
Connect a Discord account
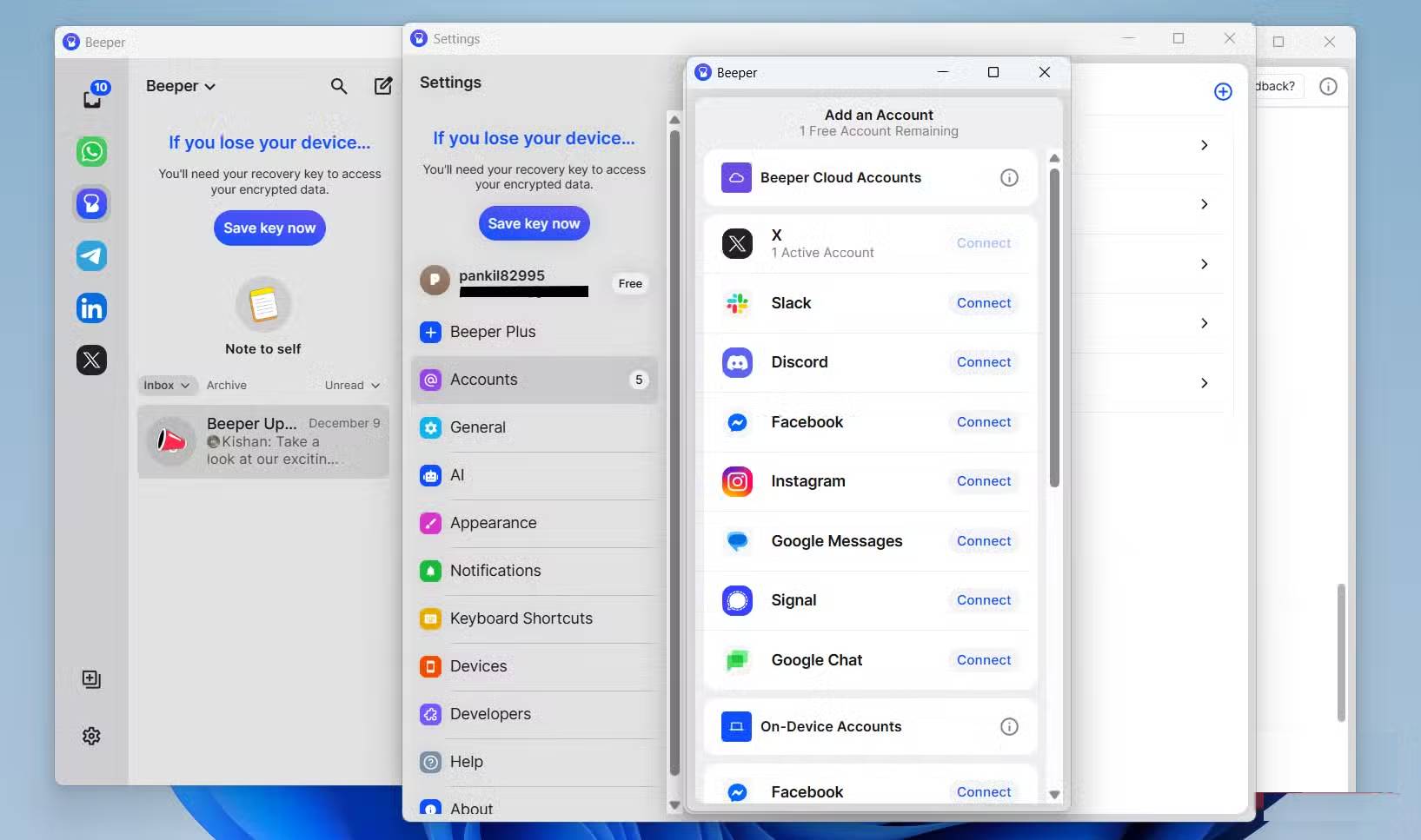click(x=983, y=362)
